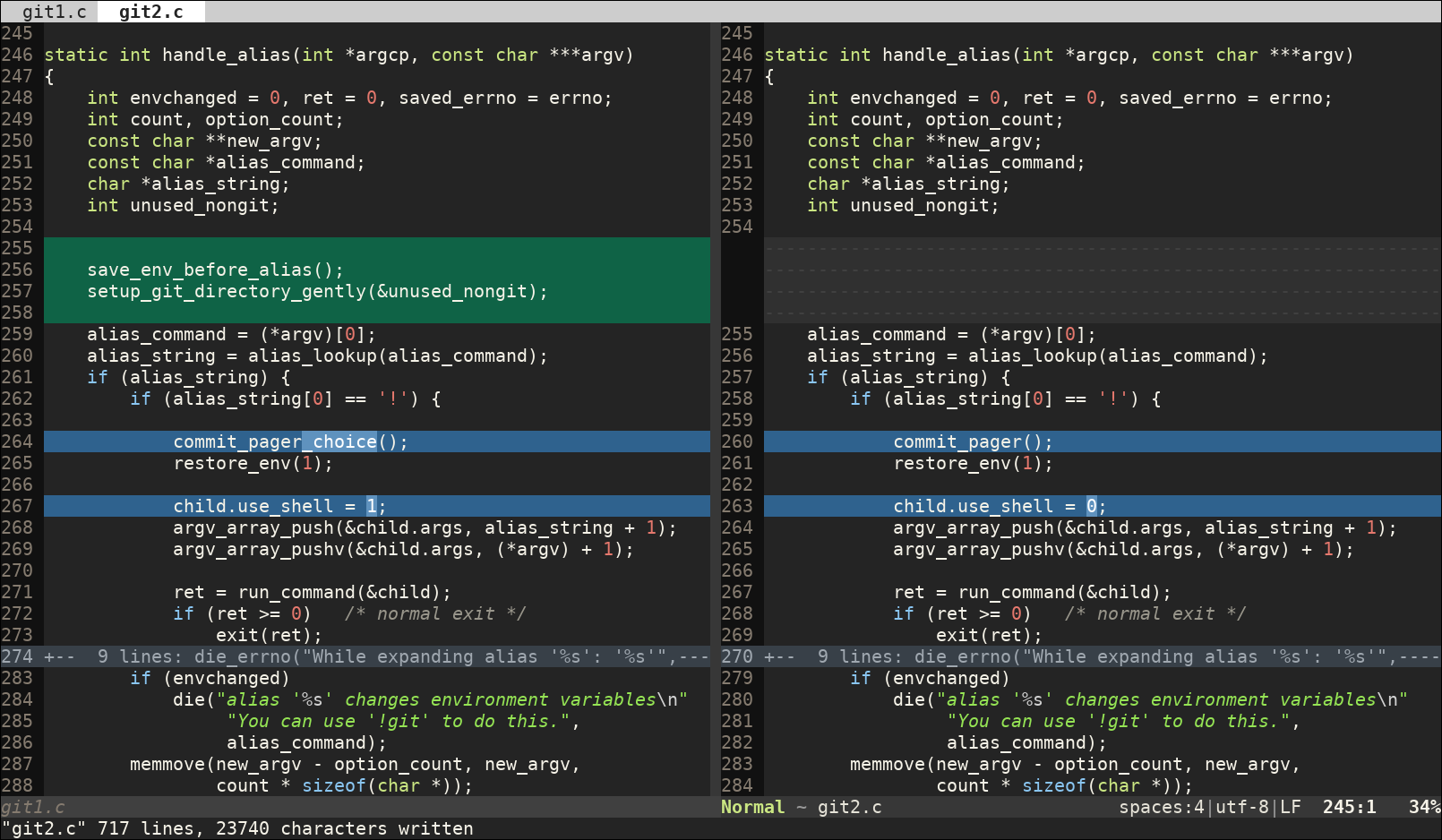This screenshot has width=1442, height=840.
Task: Switch to the git1.c tab
Action: click(54, 12)
